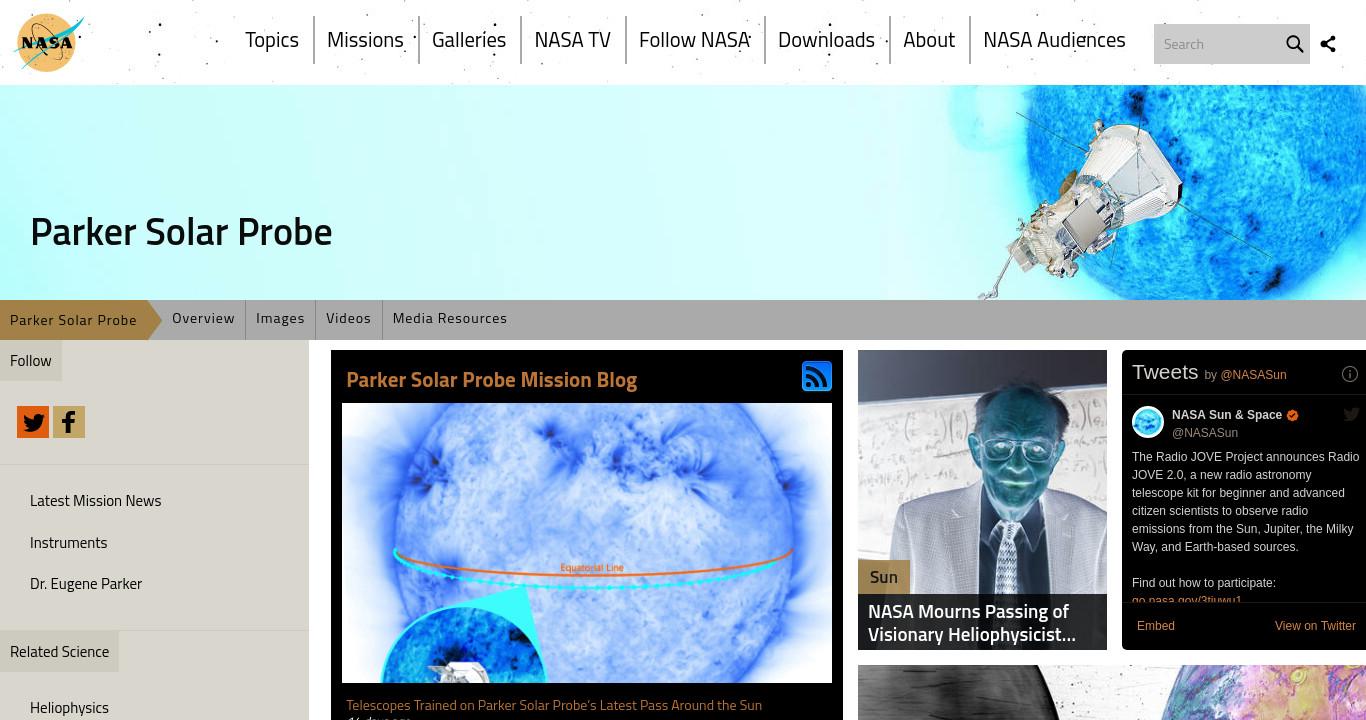The height and width of the screenshot is (720, 1366).
Task: Click the search magnifier icon
Action: [x=1294, y=44]
